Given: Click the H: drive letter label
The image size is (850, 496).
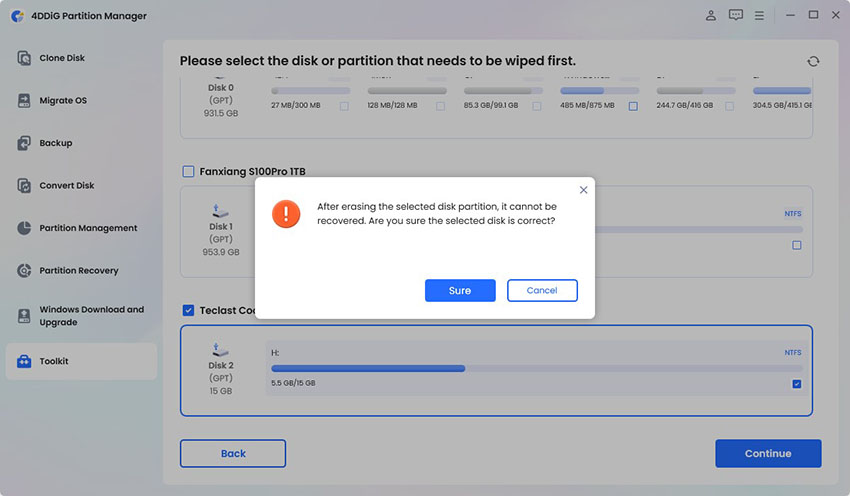Looking at the screenshot, I should [x=275, y=352].
